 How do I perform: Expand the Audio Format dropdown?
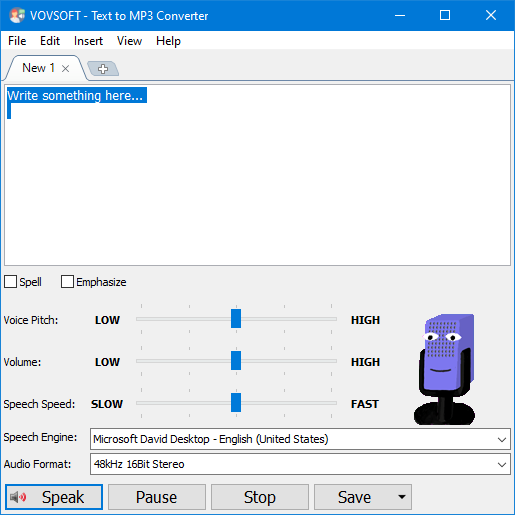502,464
